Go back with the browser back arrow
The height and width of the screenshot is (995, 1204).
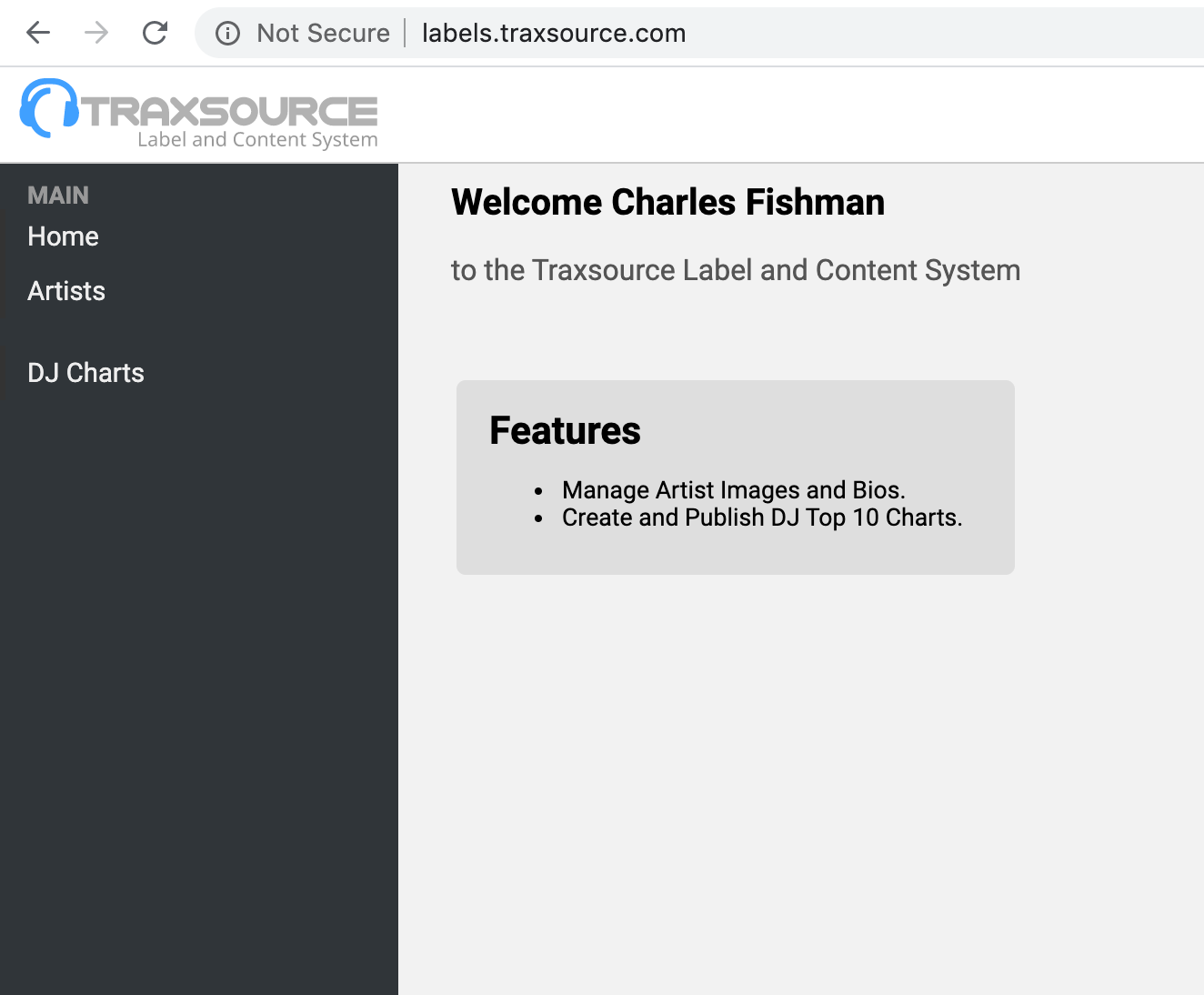[38, 34]
